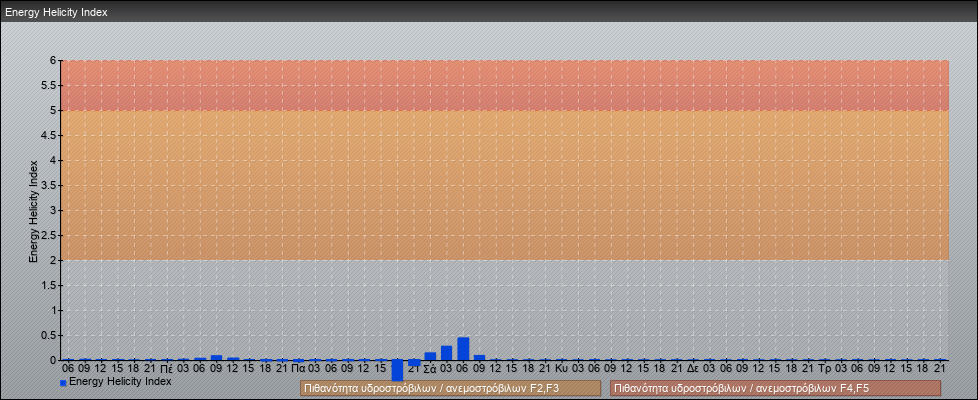Click the y-axis value 0
978x400 pixels.
point(53,360)
